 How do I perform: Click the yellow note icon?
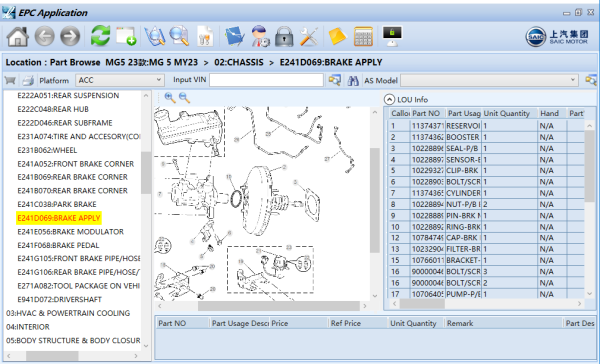pos(338,37)
